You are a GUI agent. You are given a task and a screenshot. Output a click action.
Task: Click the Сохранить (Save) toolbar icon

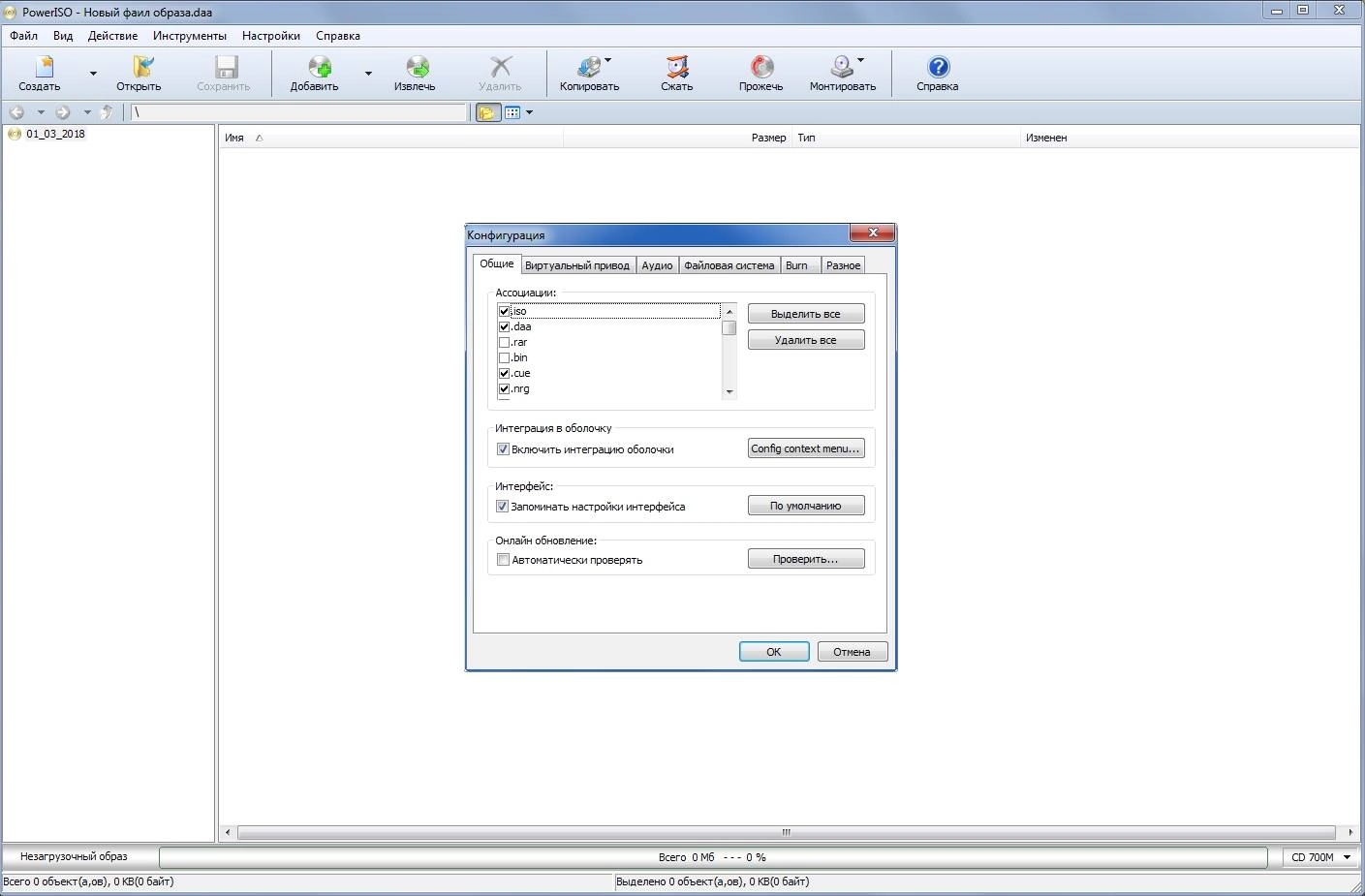[224, 74]
